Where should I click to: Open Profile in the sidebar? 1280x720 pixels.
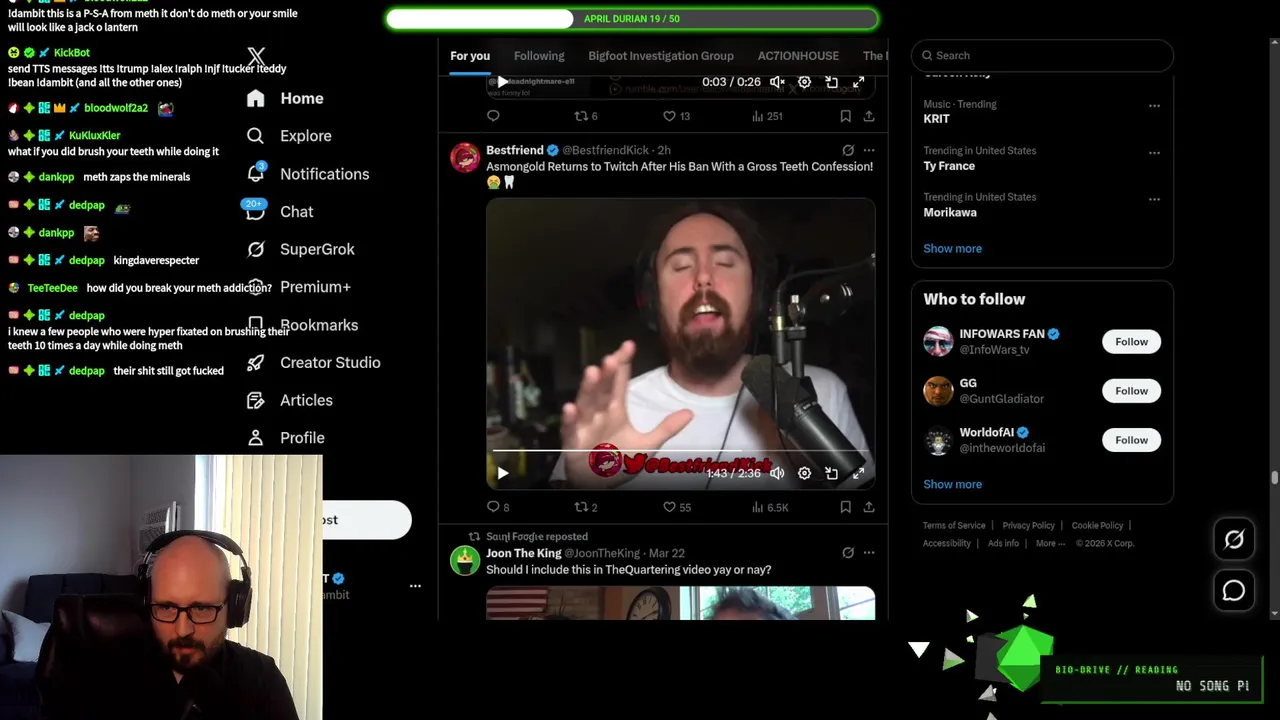click(286, 438)
